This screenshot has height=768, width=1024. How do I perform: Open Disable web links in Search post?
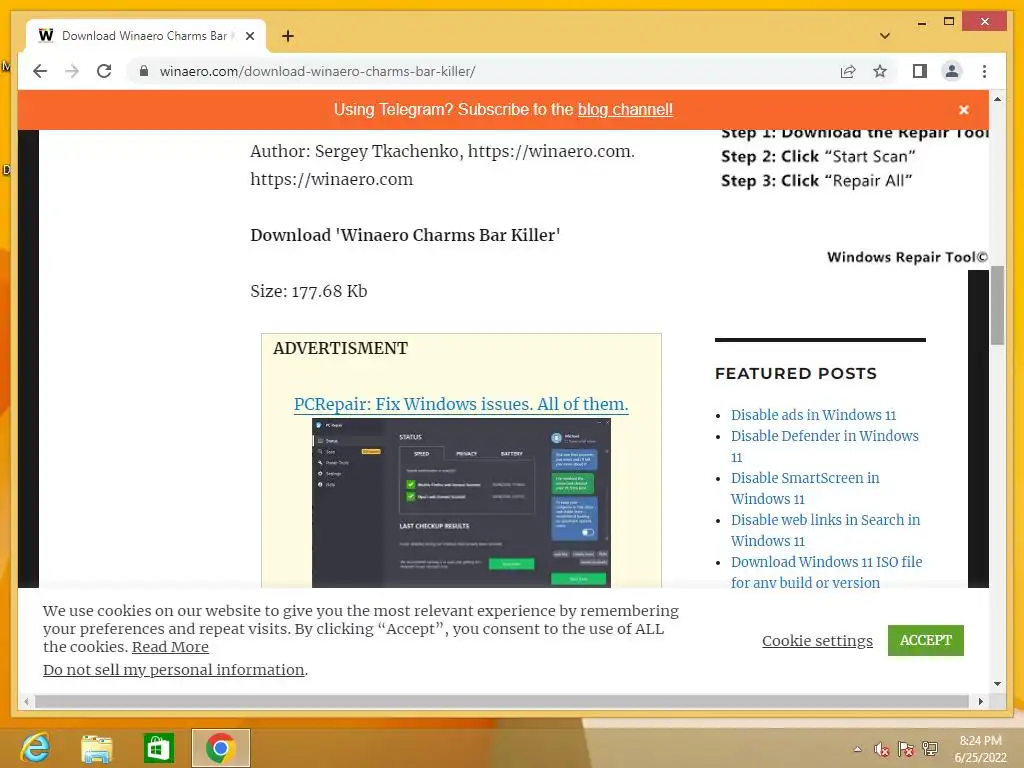coord(825,530)
